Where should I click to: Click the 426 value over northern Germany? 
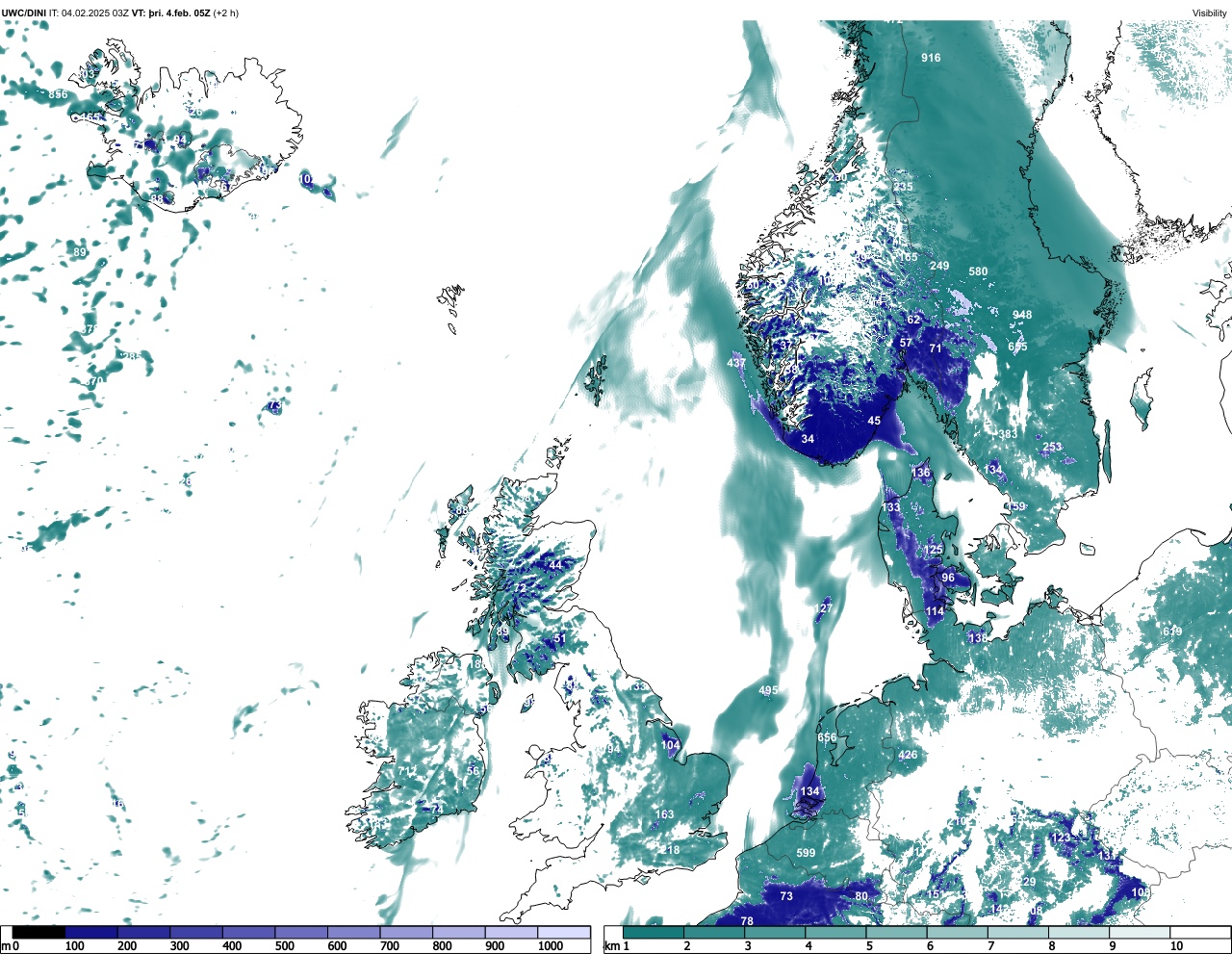coord(908,755)
